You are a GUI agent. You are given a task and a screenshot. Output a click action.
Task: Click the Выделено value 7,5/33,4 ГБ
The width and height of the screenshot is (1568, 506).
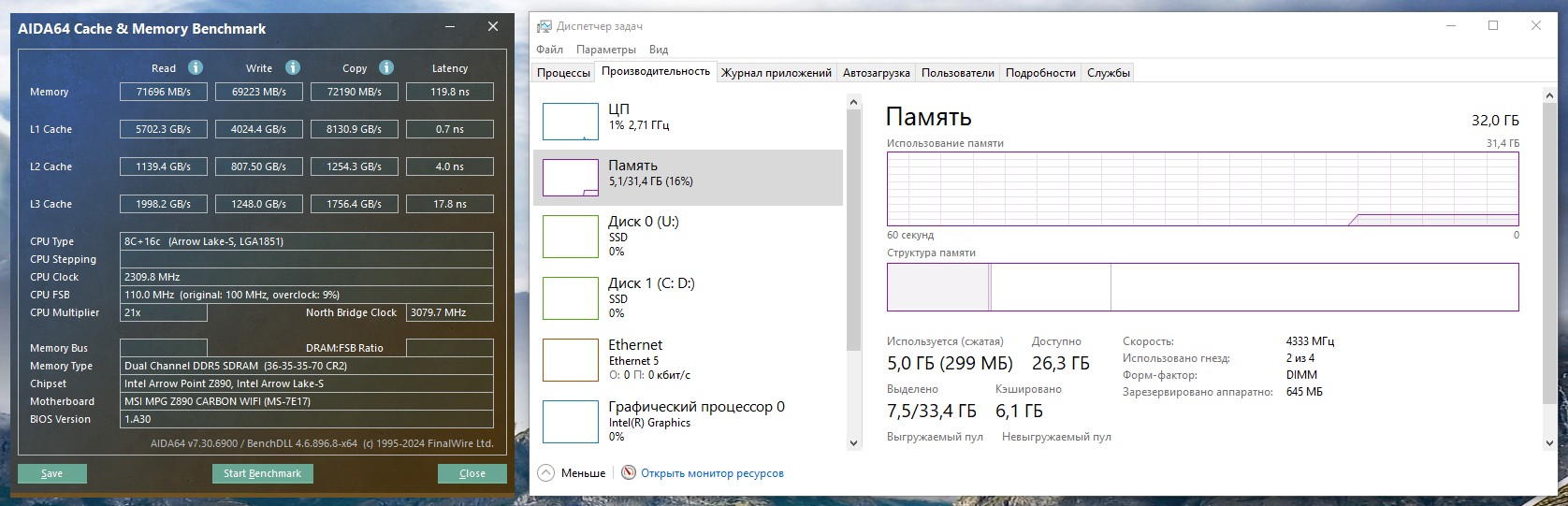click(x=931, y=411)
